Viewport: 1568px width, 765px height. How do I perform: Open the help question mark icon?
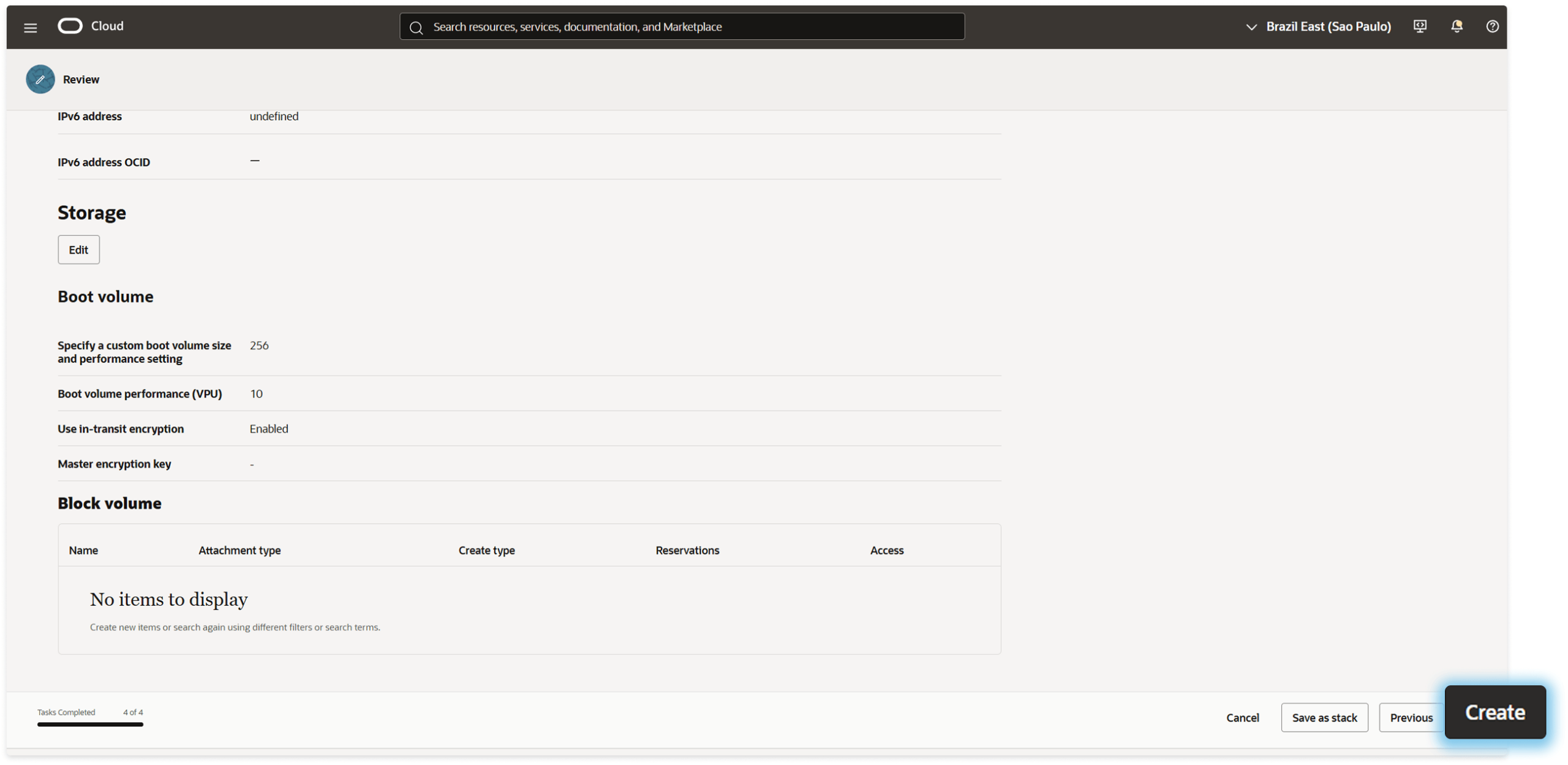click(x=1492, y=26)
